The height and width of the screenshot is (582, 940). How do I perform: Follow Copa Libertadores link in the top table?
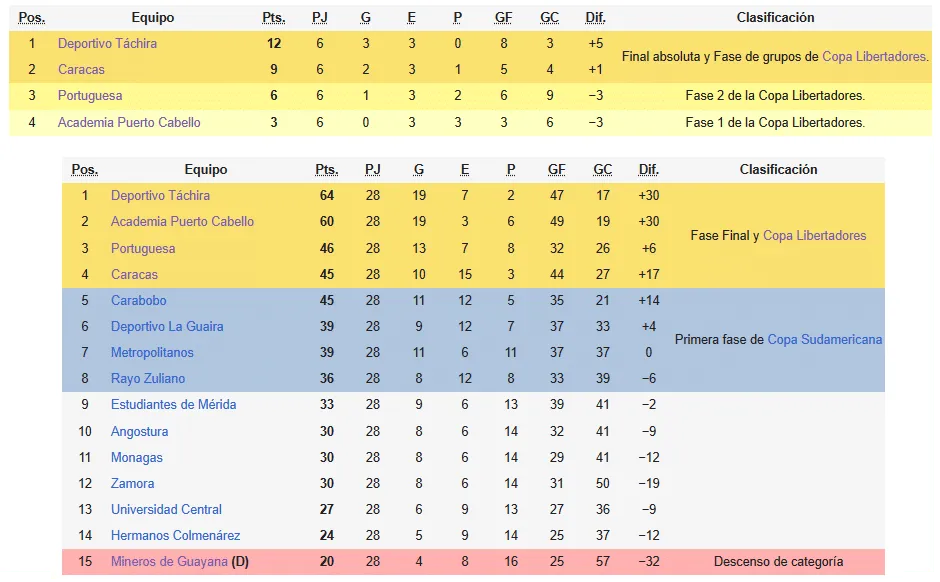(x=874, y=56)
